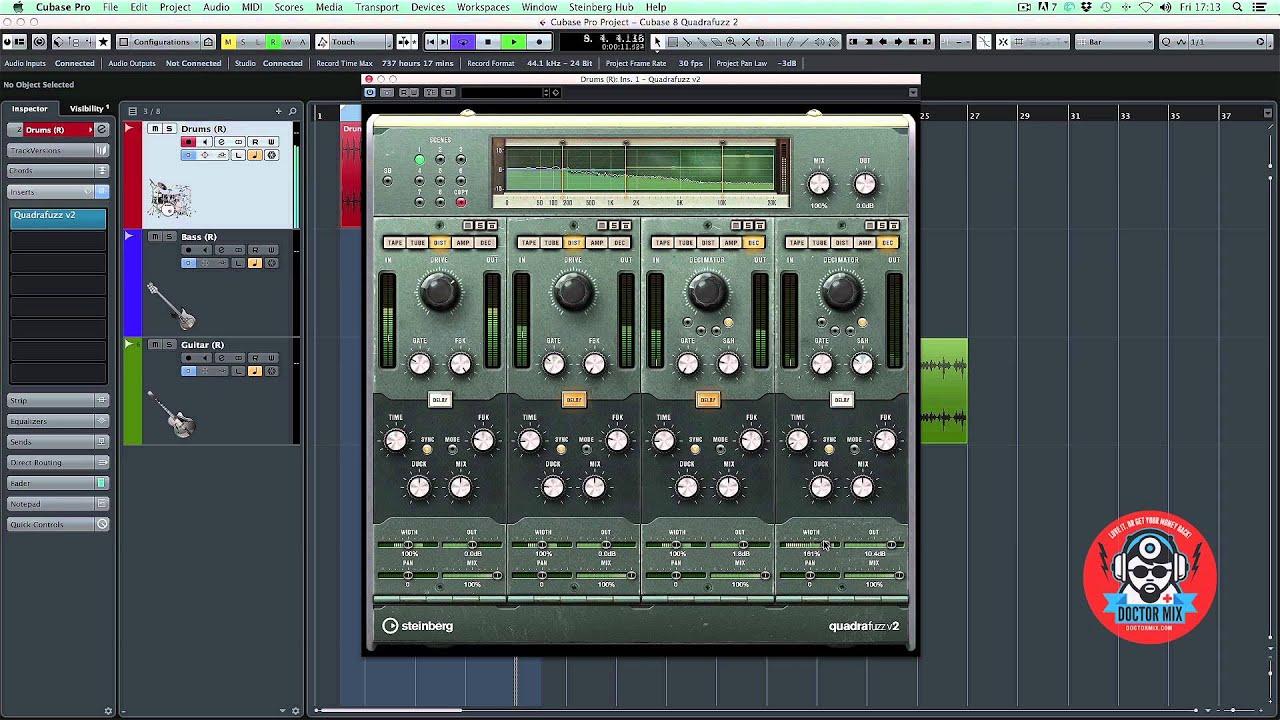Click the green audio event in the project

[943, 390]
